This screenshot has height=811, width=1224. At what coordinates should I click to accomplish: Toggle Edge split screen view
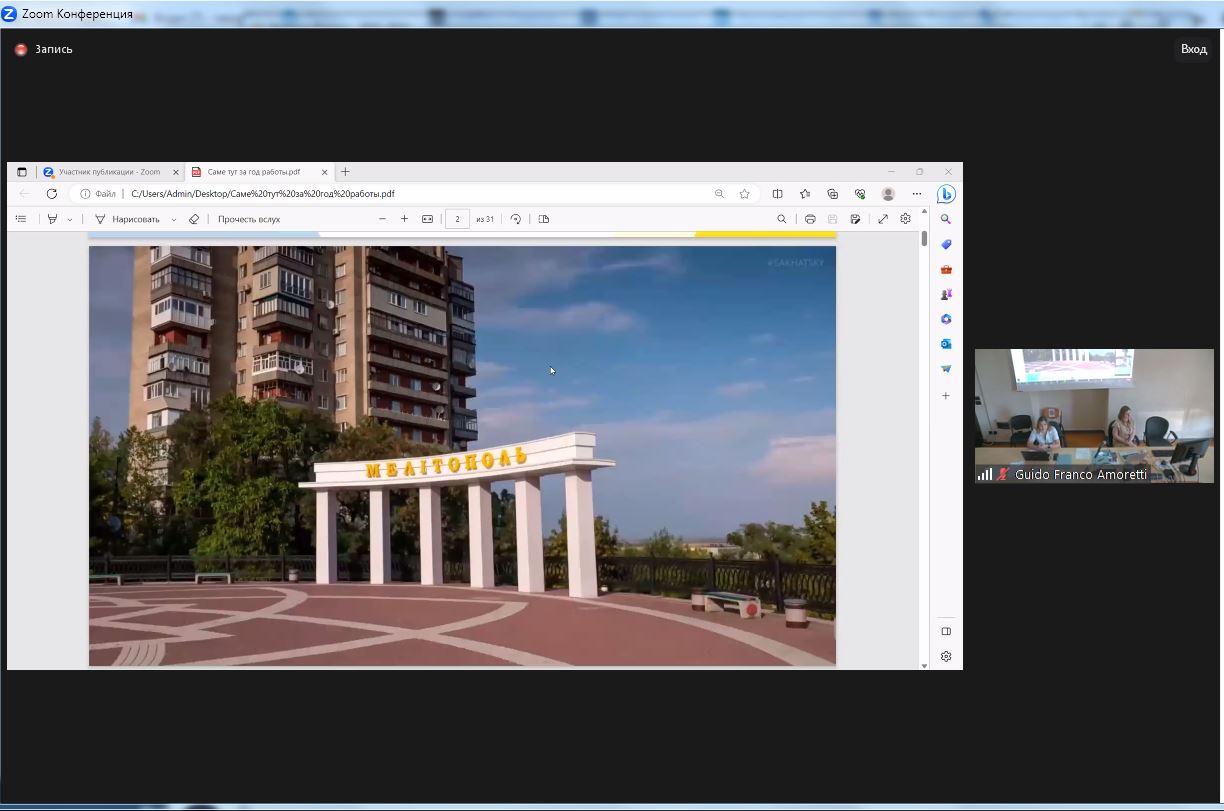[777, 194]
